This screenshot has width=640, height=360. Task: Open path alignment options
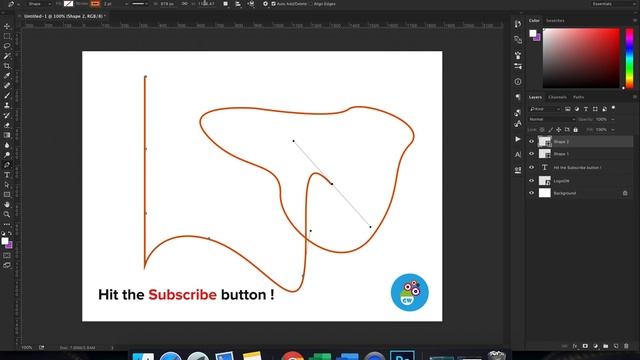[x=238, y=4]
